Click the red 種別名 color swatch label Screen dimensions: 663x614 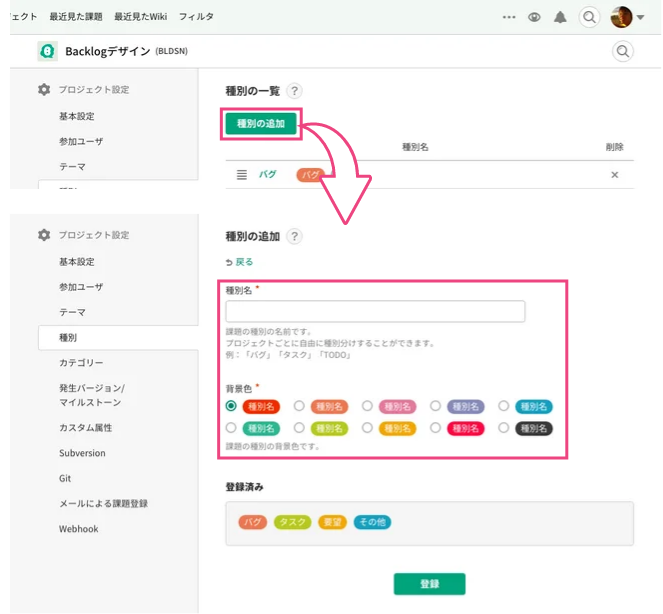click(261, 407)
